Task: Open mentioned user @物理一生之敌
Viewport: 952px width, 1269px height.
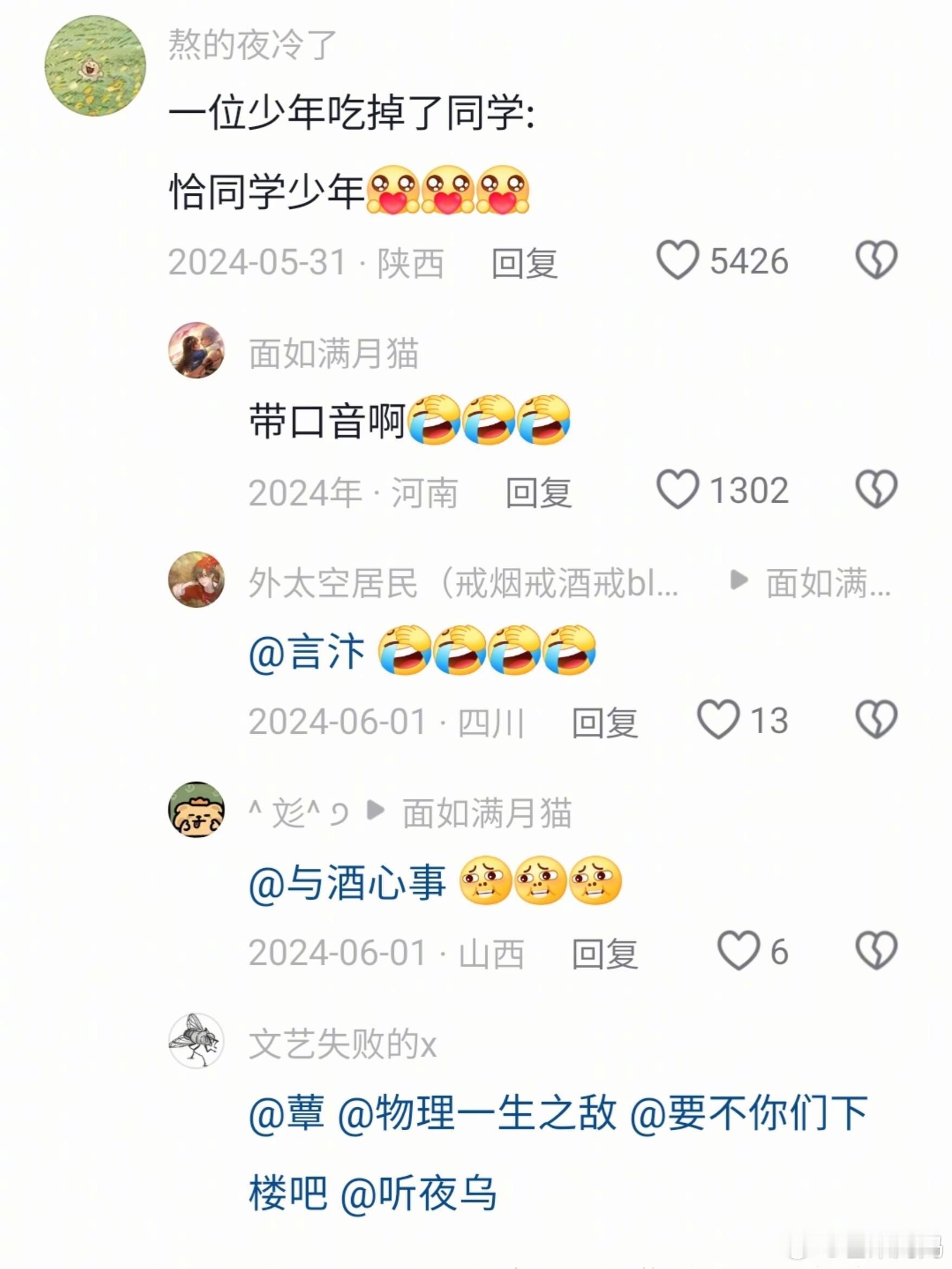Action: click(477, 1112)
